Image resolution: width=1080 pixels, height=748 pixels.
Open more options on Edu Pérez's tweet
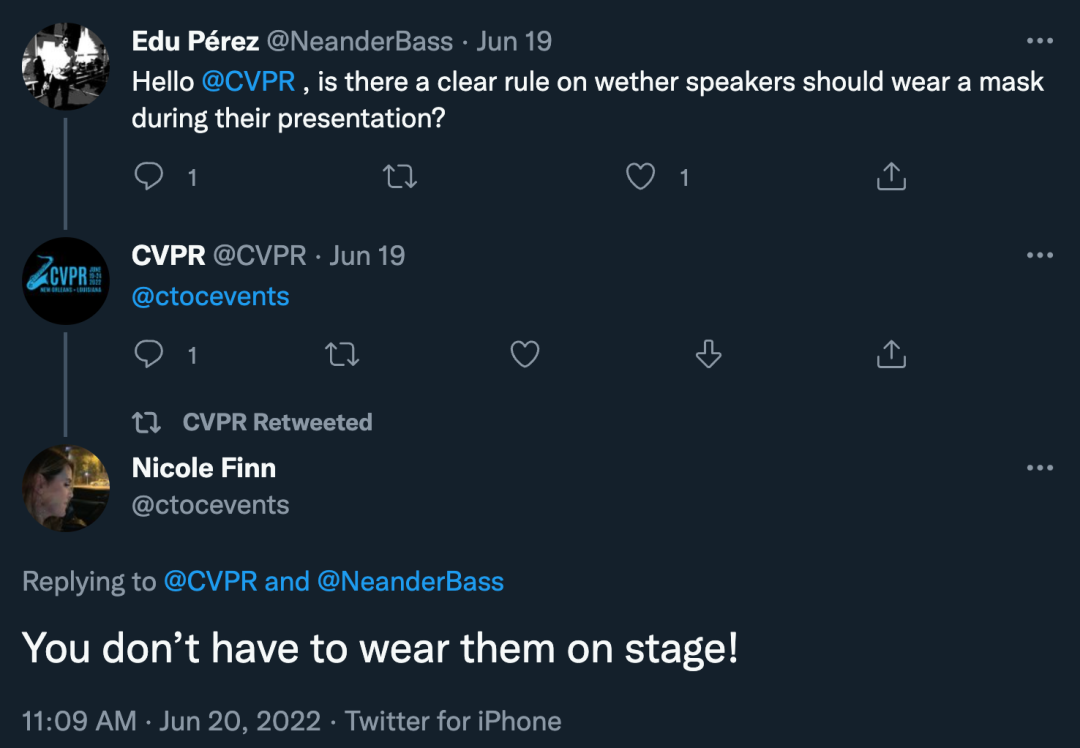click(1040, 42)
